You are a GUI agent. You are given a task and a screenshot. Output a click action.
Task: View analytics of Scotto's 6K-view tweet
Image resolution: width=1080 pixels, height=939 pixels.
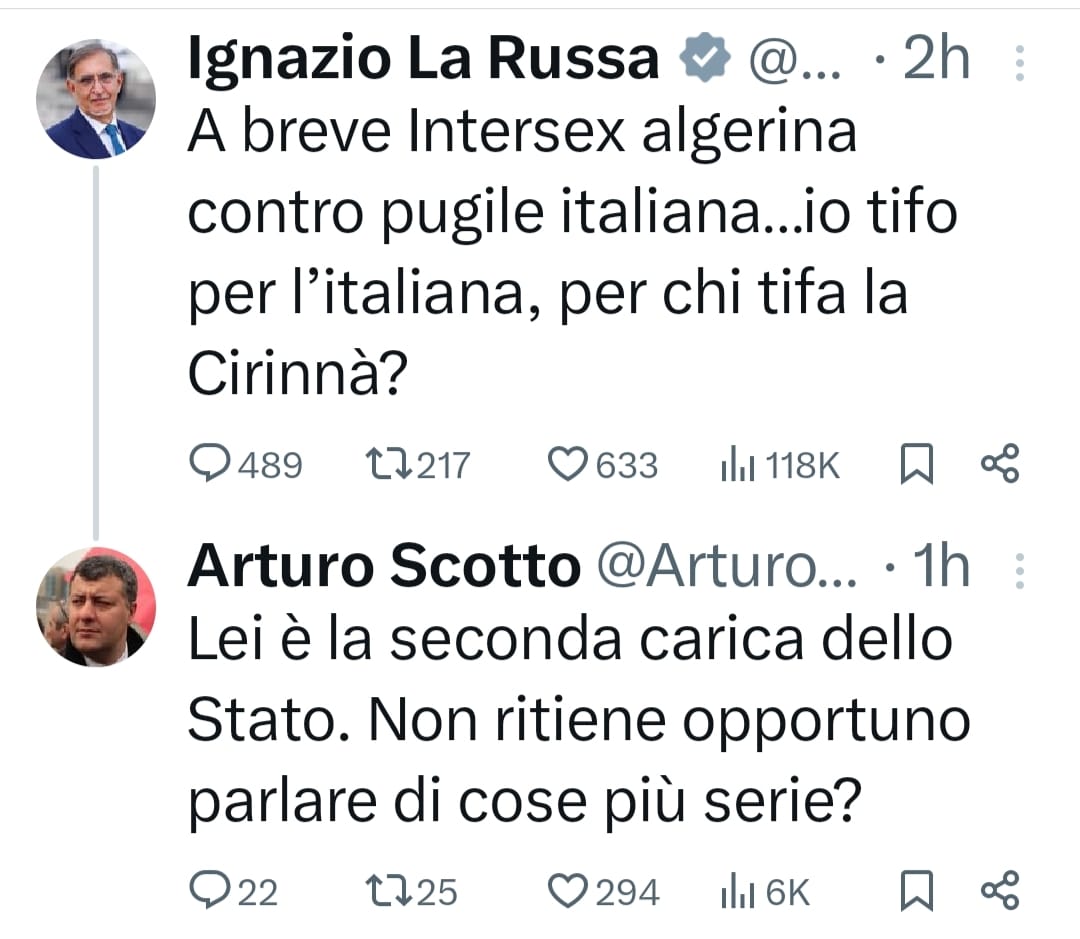click(736, 890)
